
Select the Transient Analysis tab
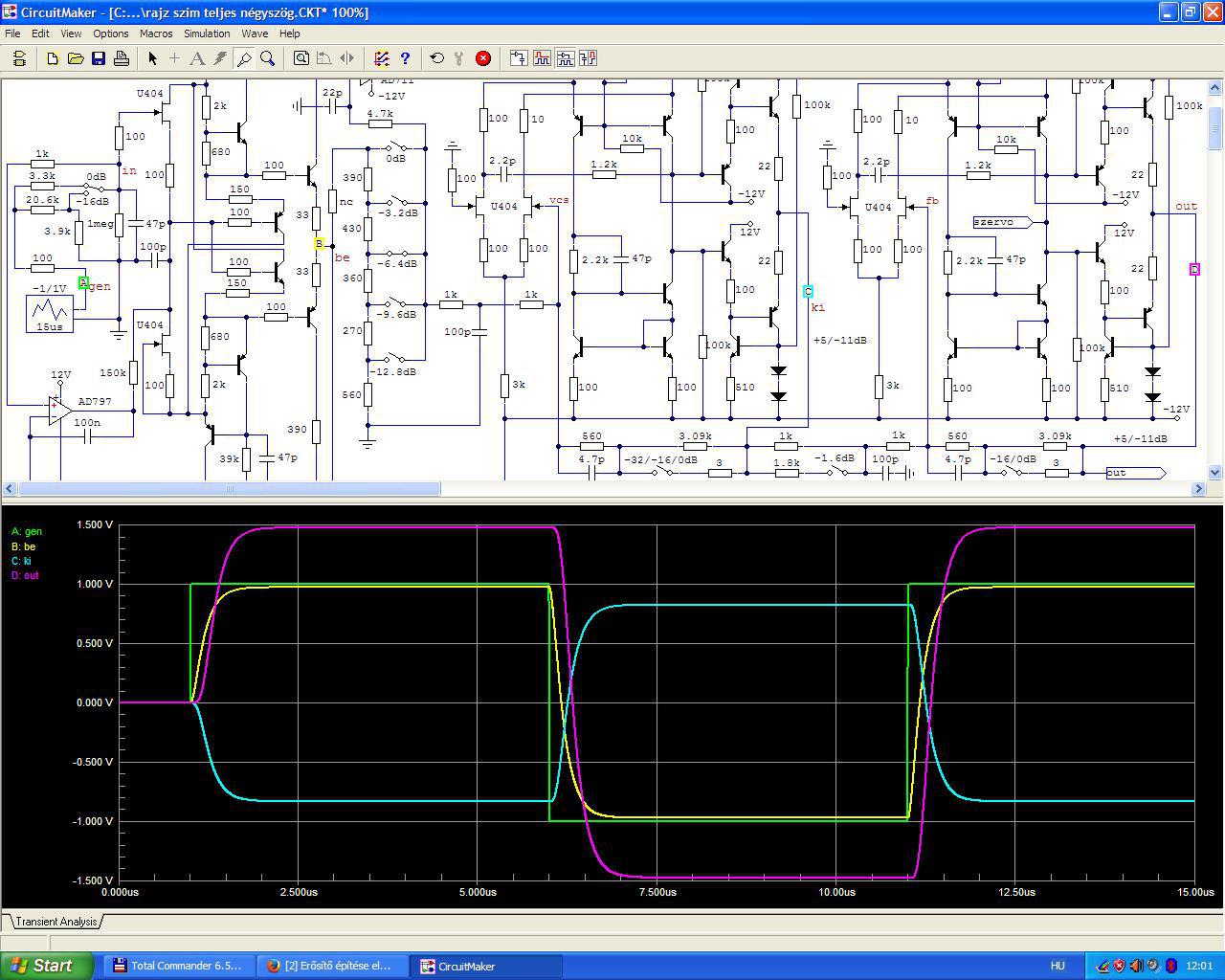tap(56, 922)
